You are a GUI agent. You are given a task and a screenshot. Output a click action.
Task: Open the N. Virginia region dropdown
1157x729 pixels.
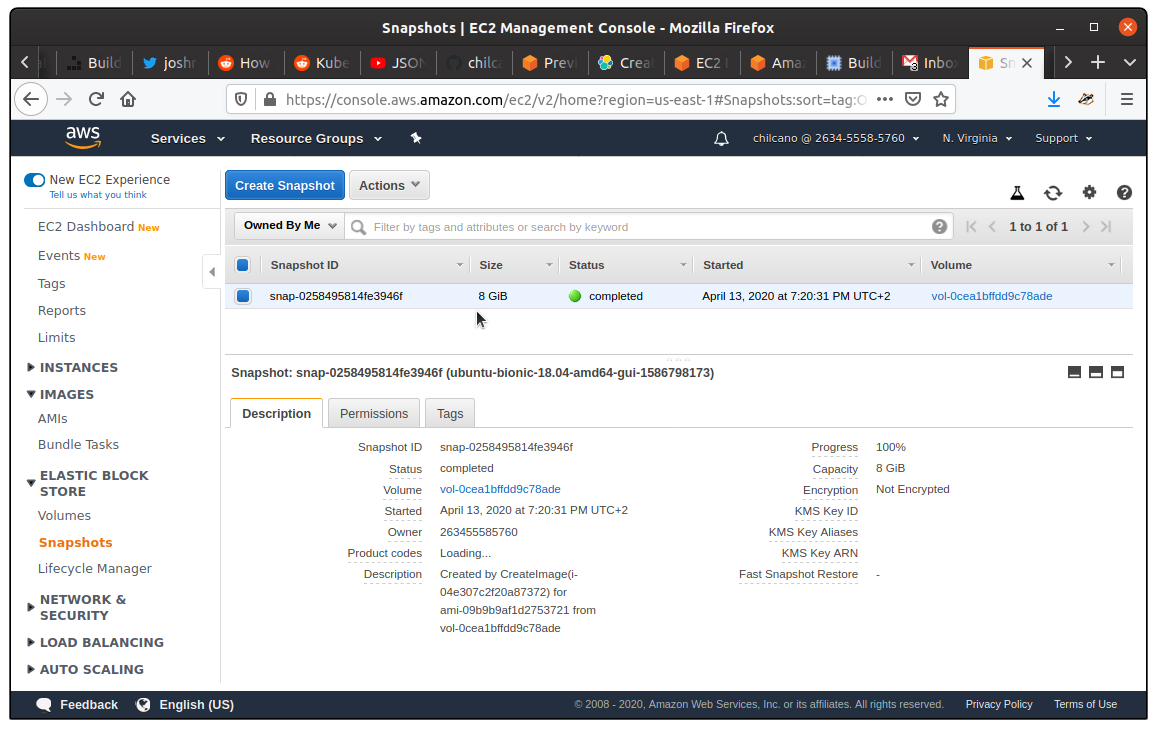click(x=977, y=139)
